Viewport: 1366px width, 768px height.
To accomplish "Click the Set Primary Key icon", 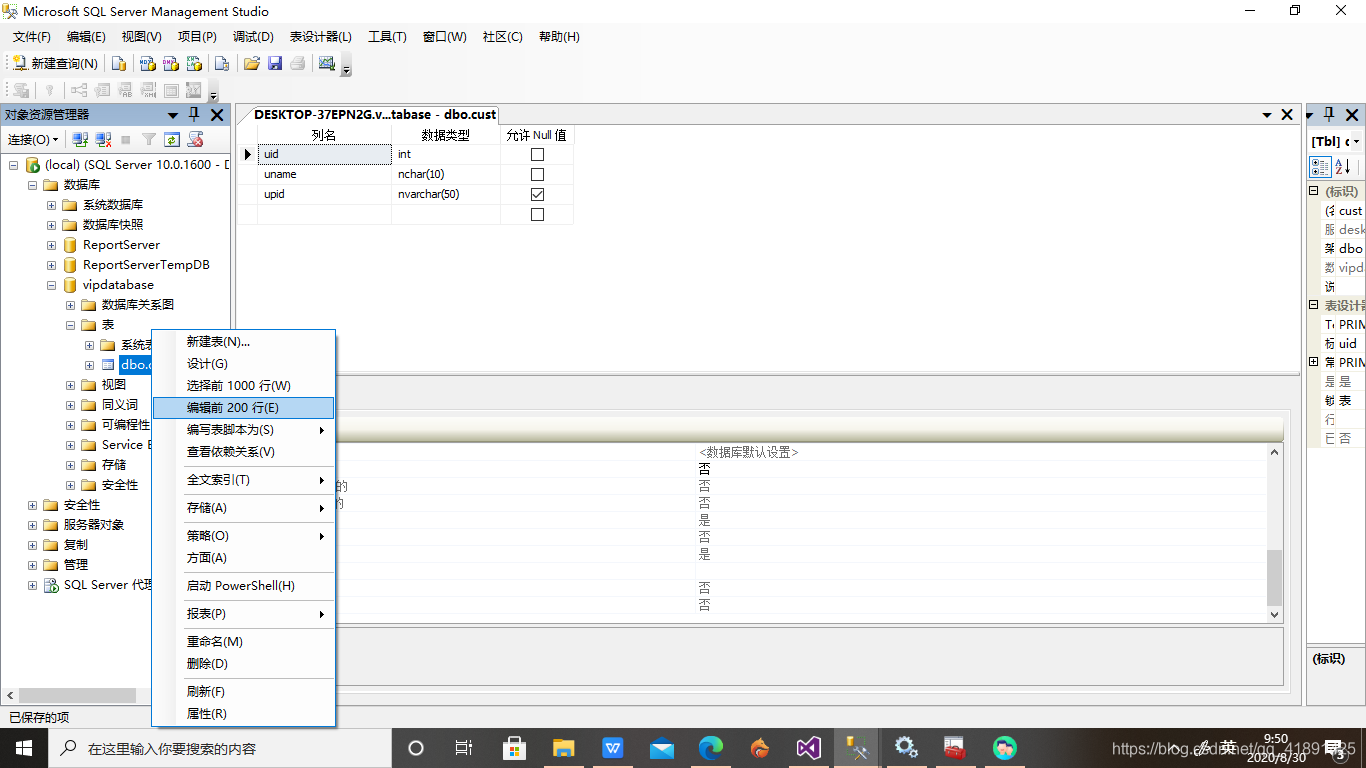I will coord(49,90).
